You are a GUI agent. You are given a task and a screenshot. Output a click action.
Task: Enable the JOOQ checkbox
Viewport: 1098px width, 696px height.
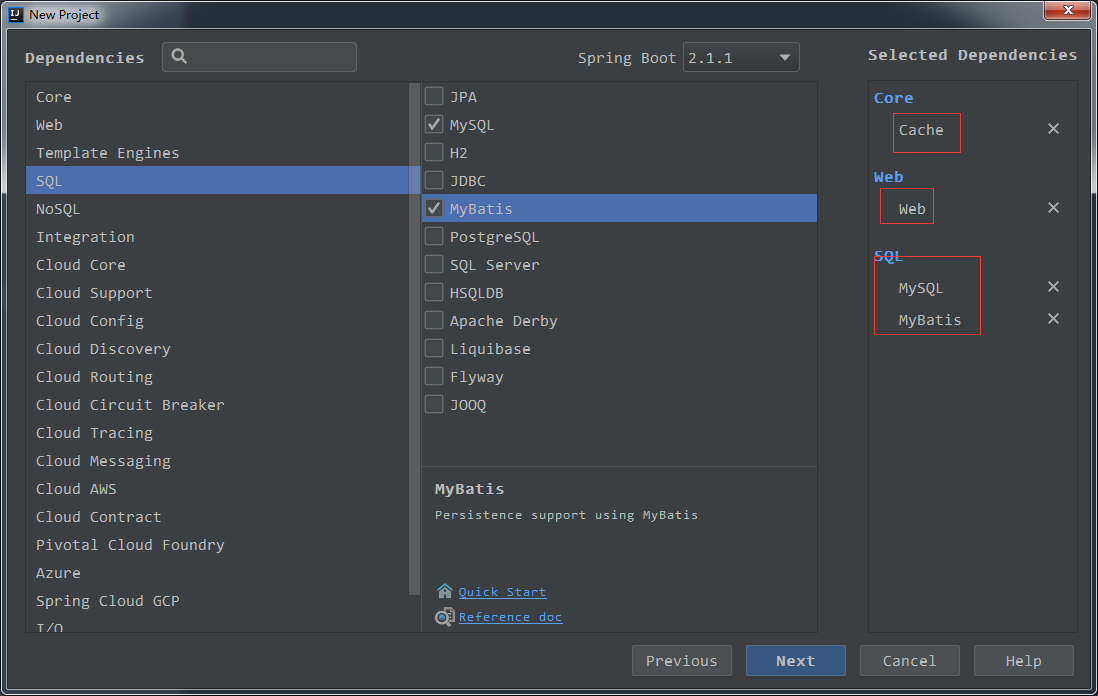point(434,404)
